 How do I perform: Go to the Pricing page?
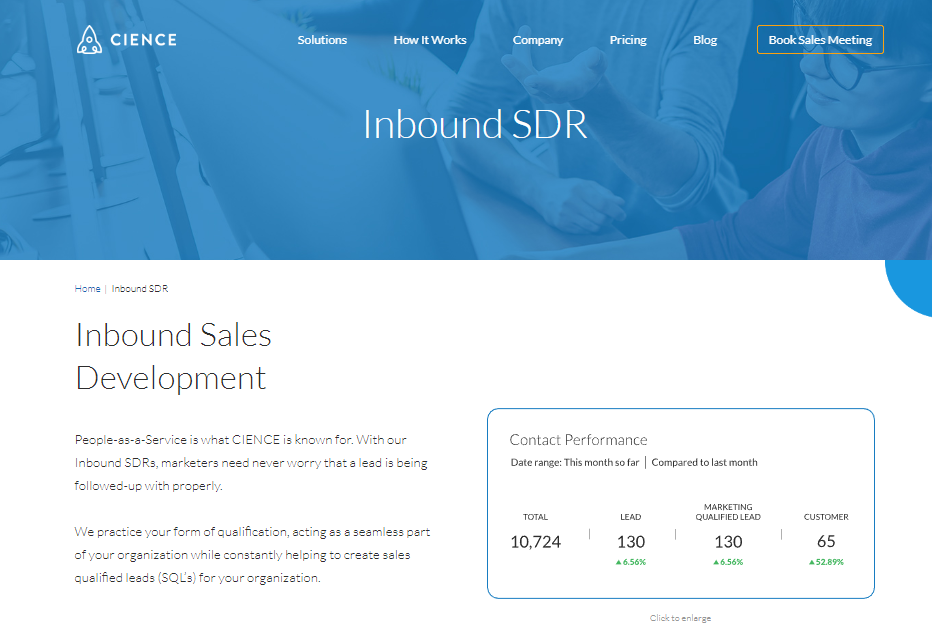coord(628,40)
